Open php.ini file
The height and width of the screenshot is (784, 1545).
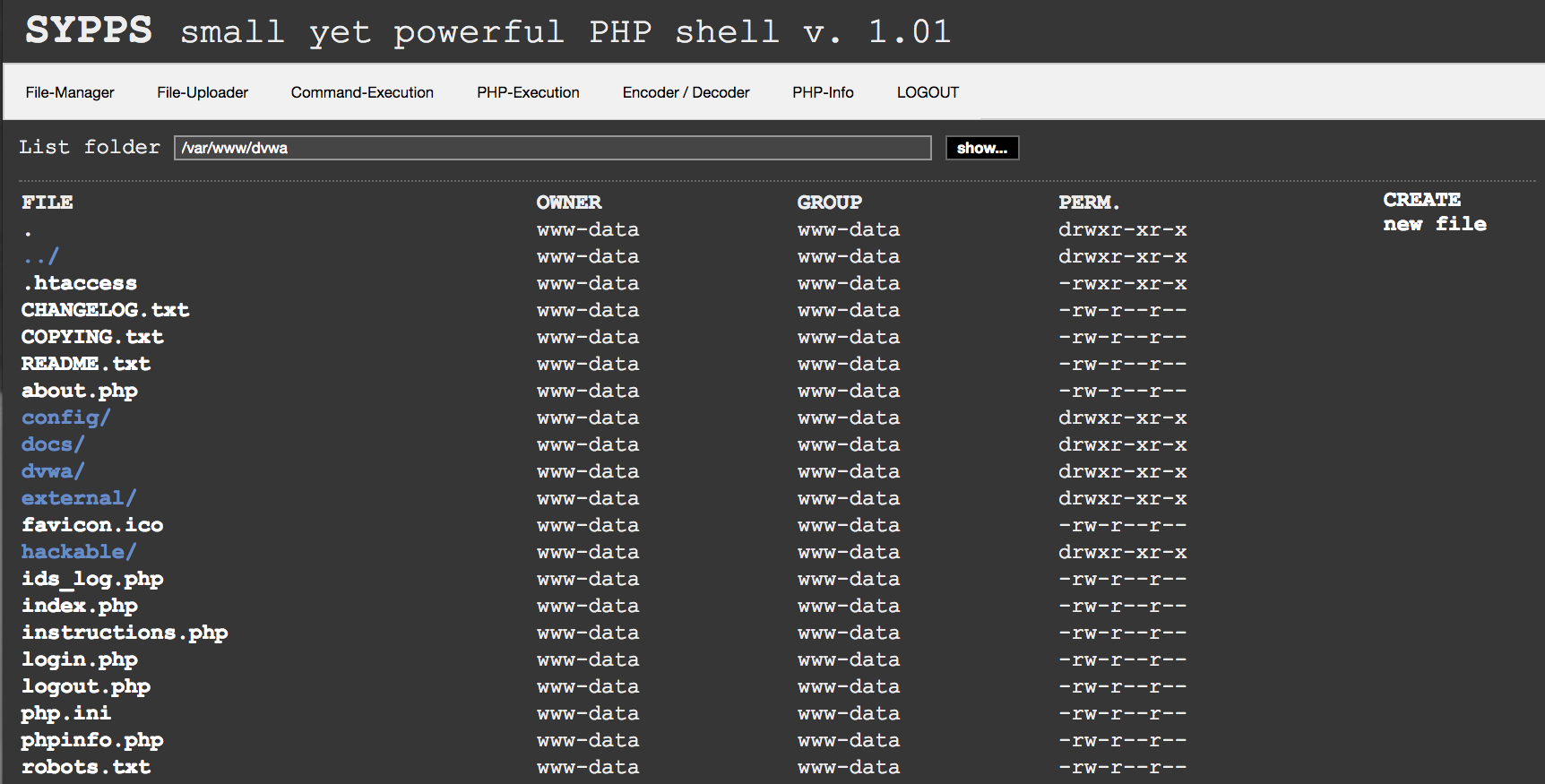tap(66, 713)
